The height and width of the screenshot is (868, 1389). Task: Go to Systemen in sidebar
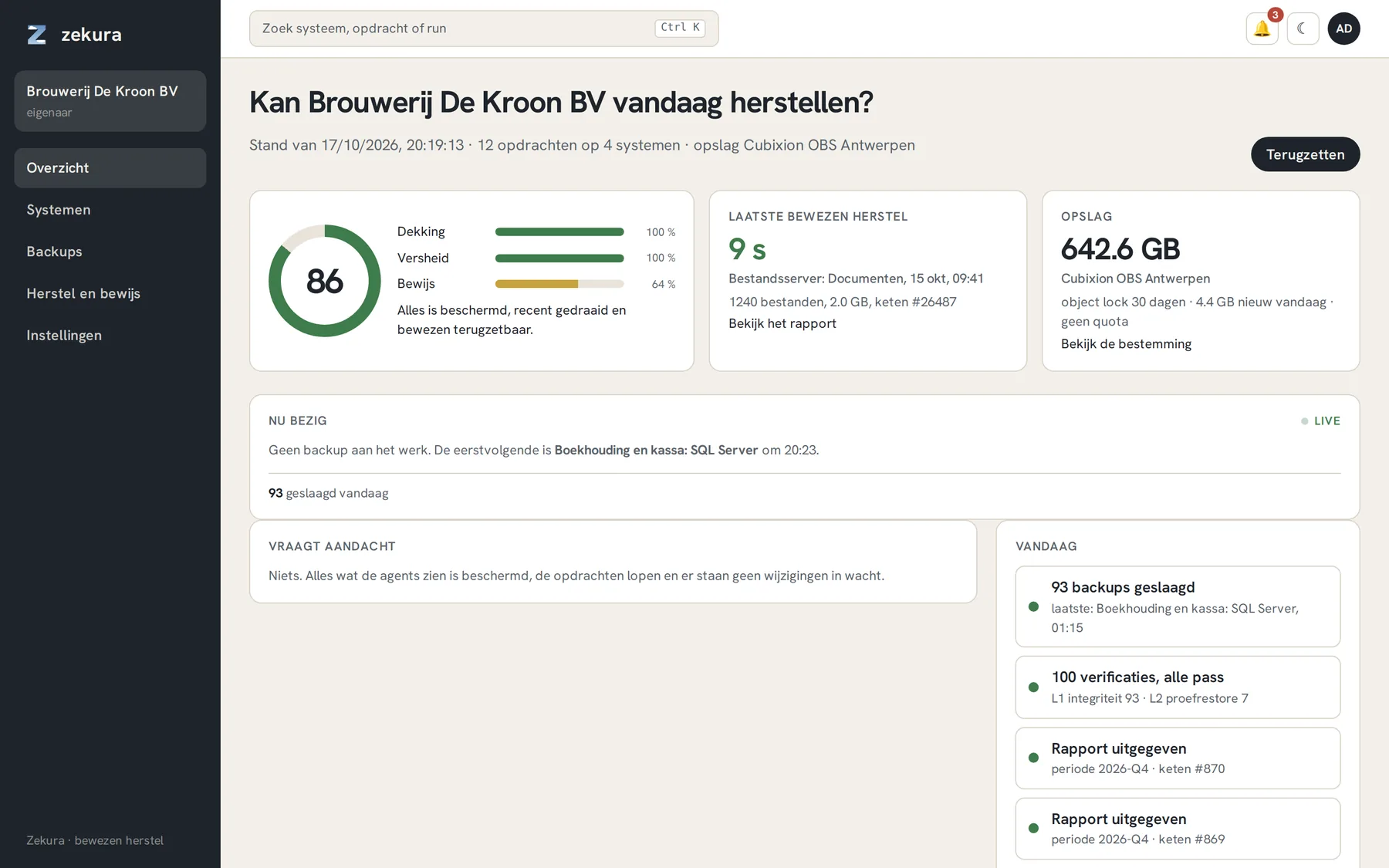pos(110,210)
